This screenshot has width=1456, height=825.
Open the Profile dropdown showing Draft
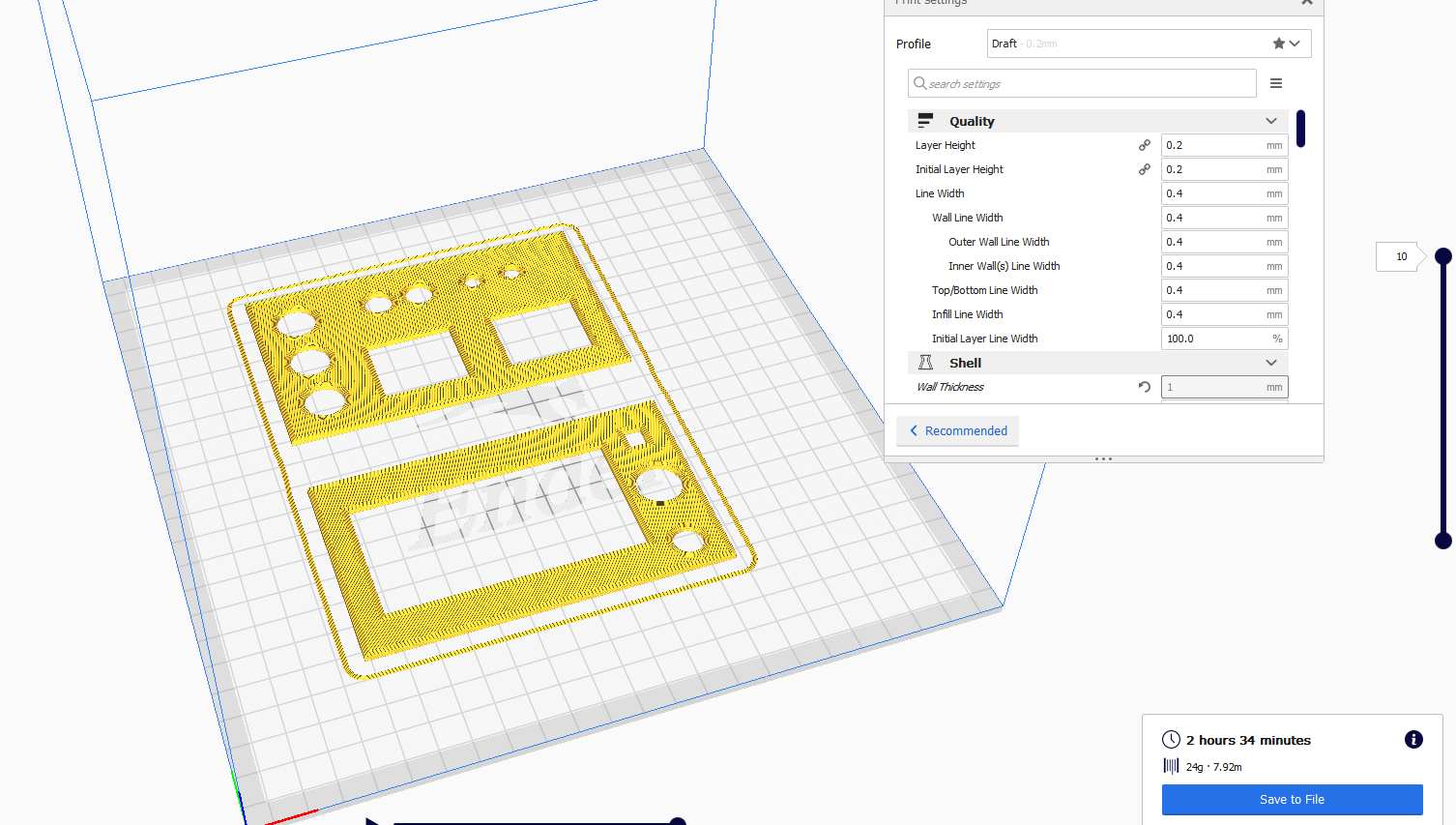tap(1149, 44)
